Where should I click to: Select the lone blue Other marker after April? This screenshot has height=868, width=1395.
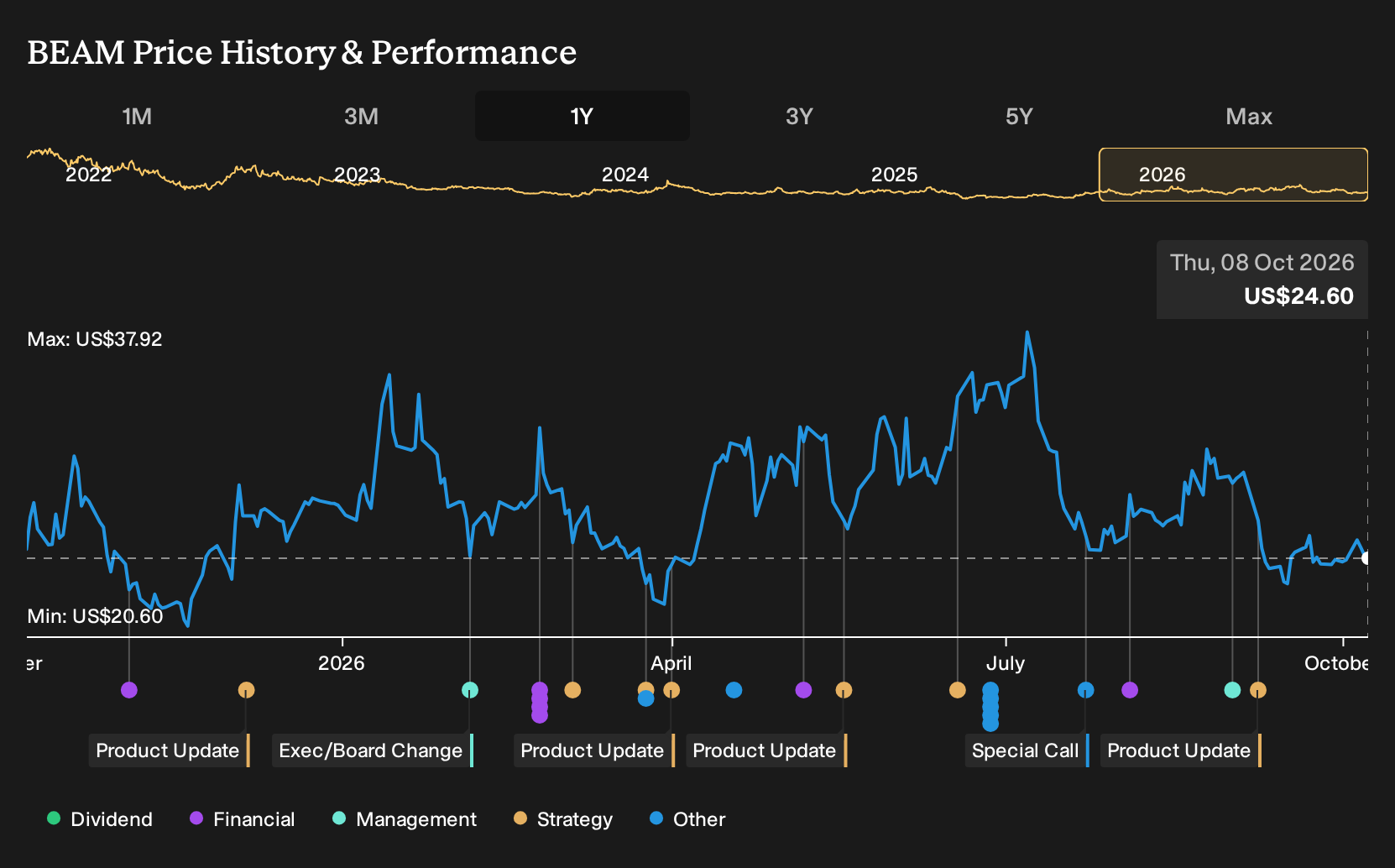[x=734, y=690]
